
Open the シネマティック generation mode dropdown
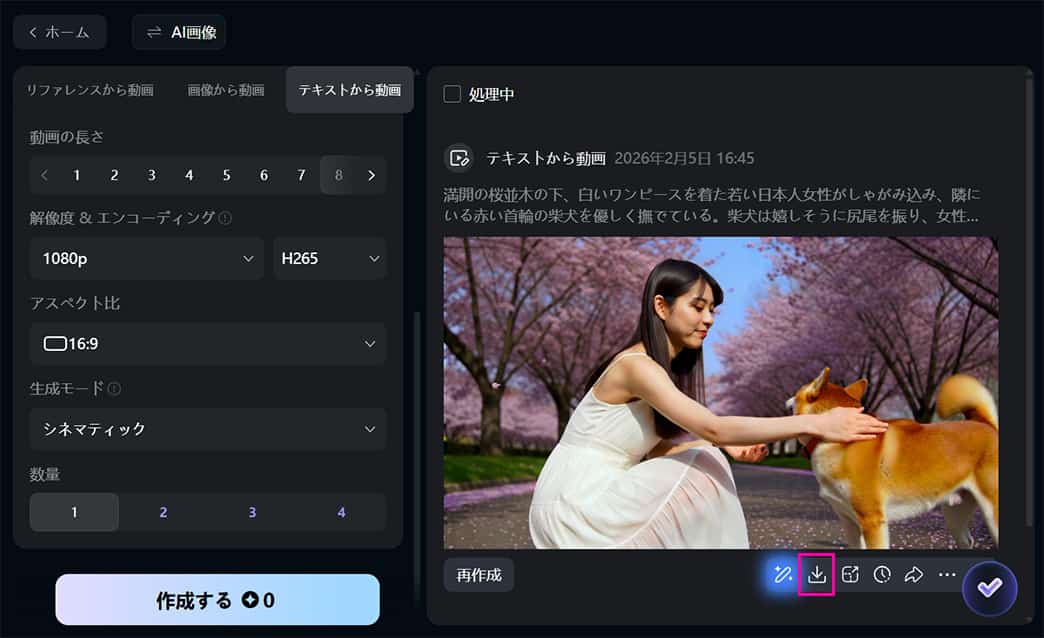coord(207,429)
